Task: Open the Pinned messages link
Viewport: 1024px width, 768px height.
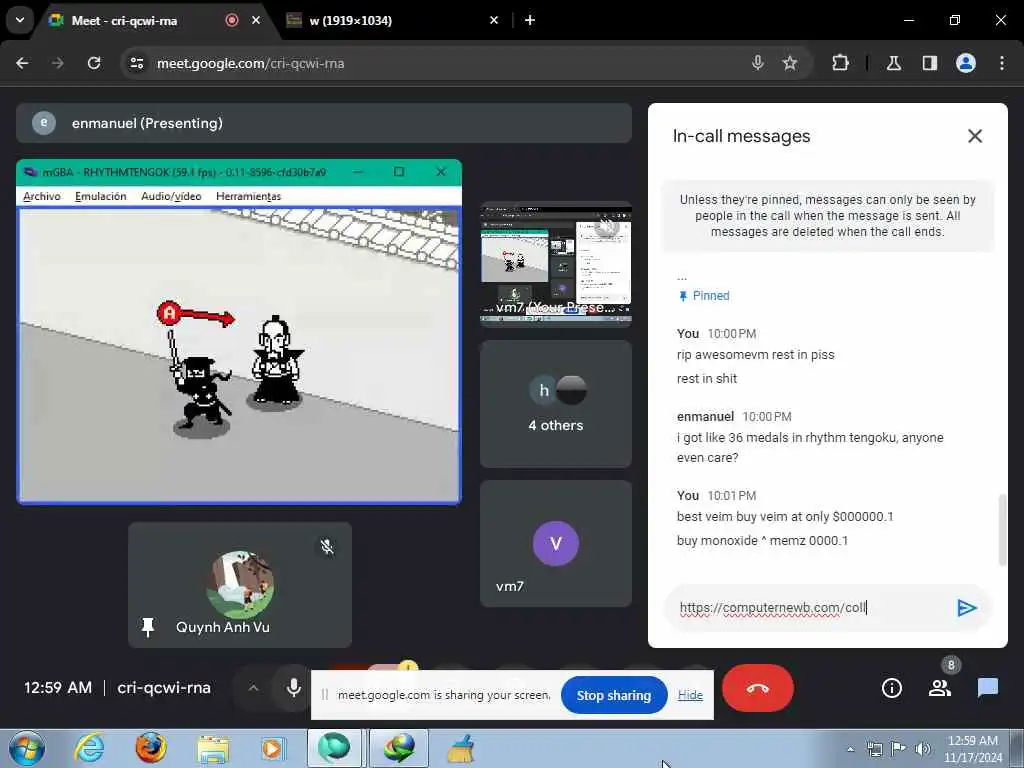Action: (704, 296)
